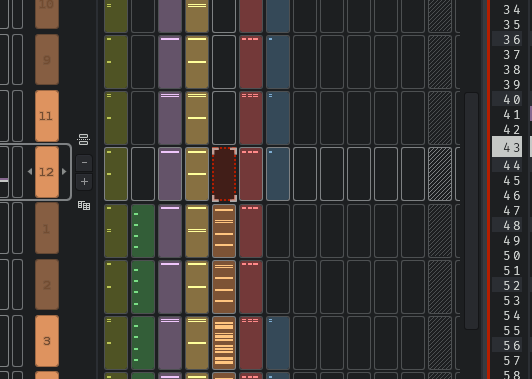Select the green cell in pattern 1 row

[x=143, y=231]
